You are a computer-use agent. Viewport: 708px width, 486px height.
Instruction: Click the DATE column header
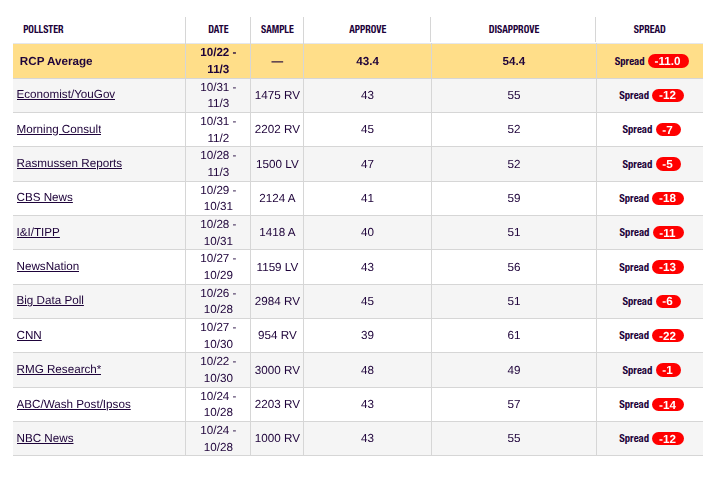[x=218, y=30]
